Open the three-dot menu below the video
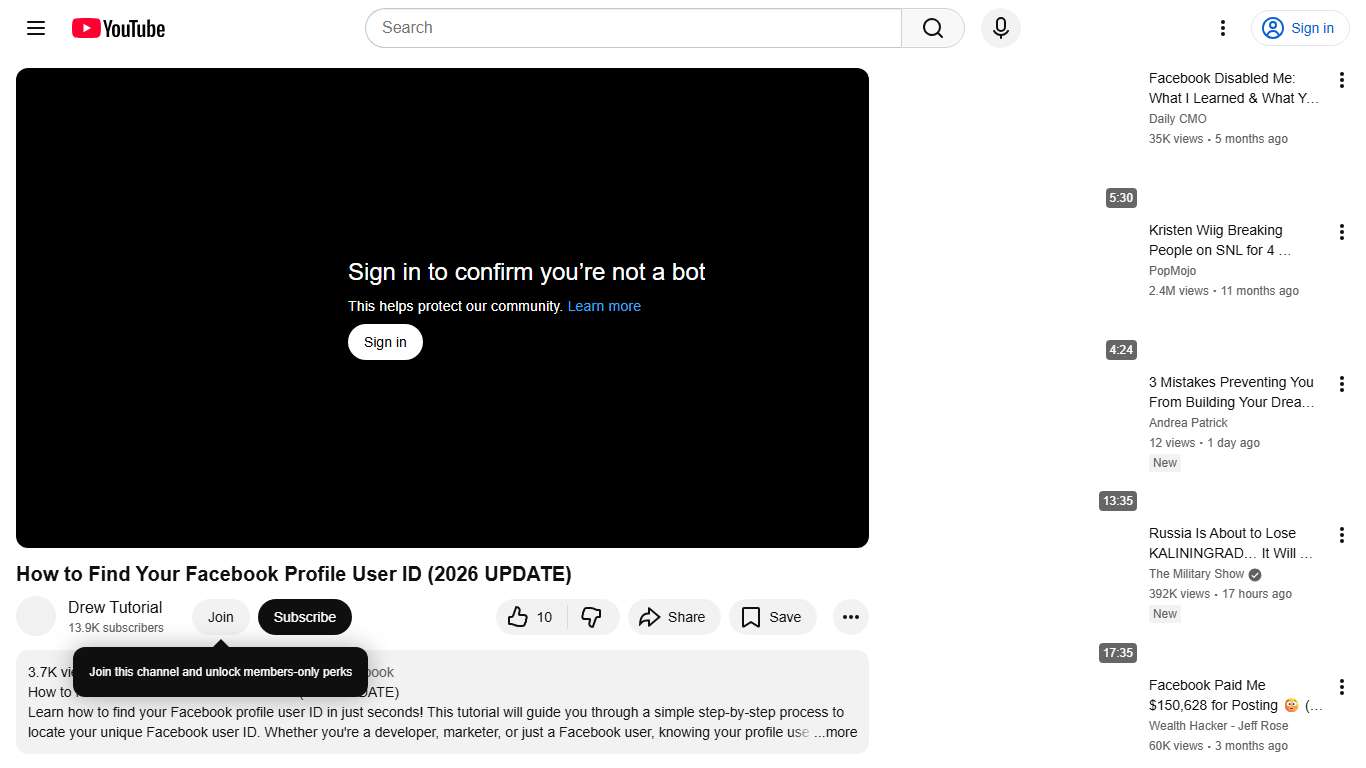This screenshot has width=1366, height=768. 850,617
